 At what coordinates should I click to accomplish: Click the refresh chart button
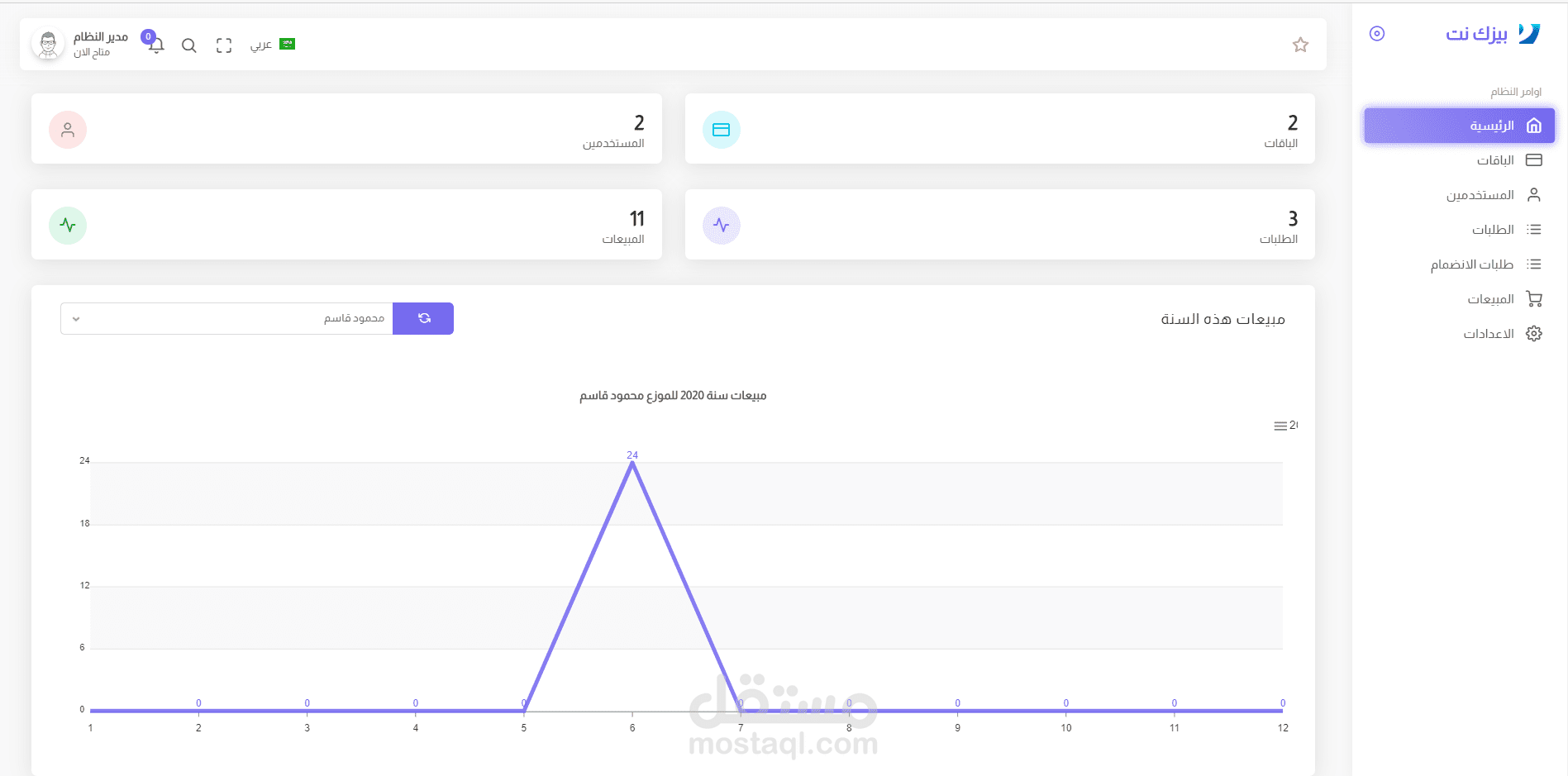(423, 318)
